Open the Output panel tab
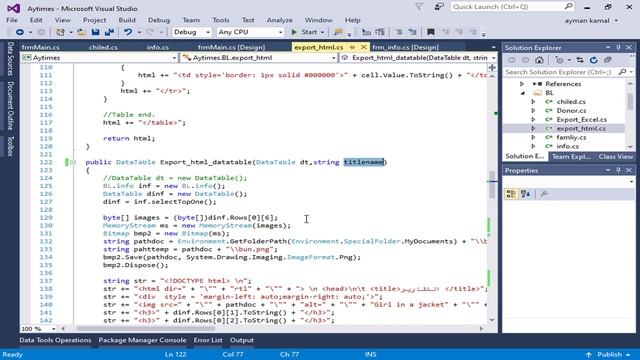This screenshot has width=640, height=360. tap(241, 340)
